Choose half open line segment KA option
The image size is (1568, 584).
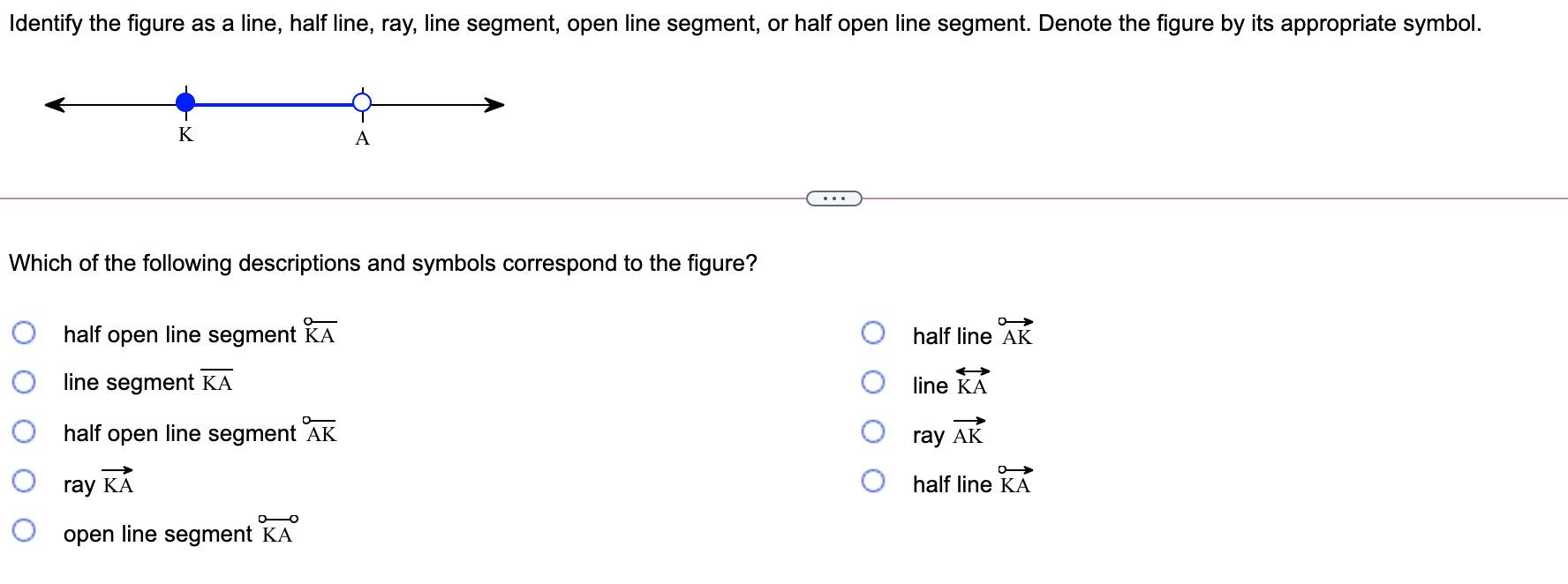pyautogui.click(x=25, y=332)
